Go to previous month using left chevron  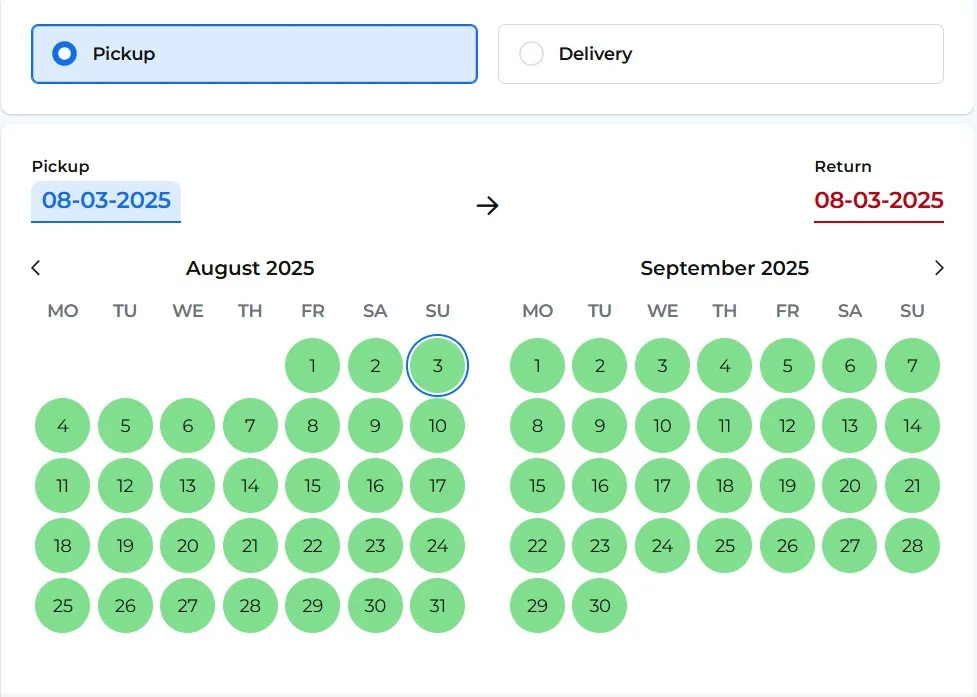coord(36,268)
